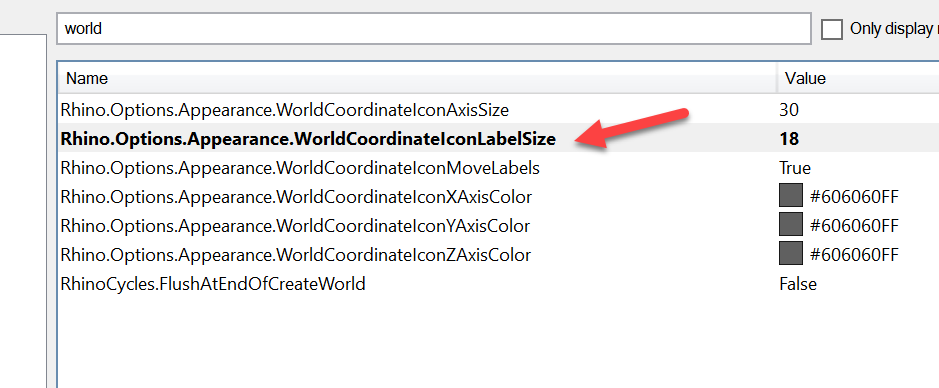Click the #606060FF value for ZAxisColor
The height and width of the screenshot is (388, 939).
[x=854, y=256]
